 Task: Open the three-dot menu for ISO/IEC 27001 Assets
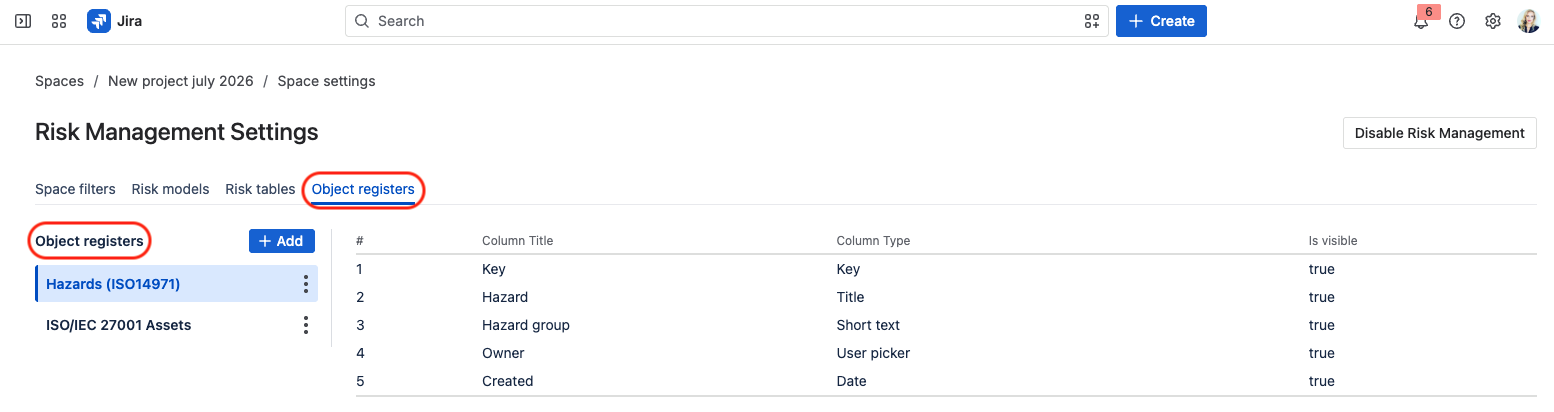[306, 325]
